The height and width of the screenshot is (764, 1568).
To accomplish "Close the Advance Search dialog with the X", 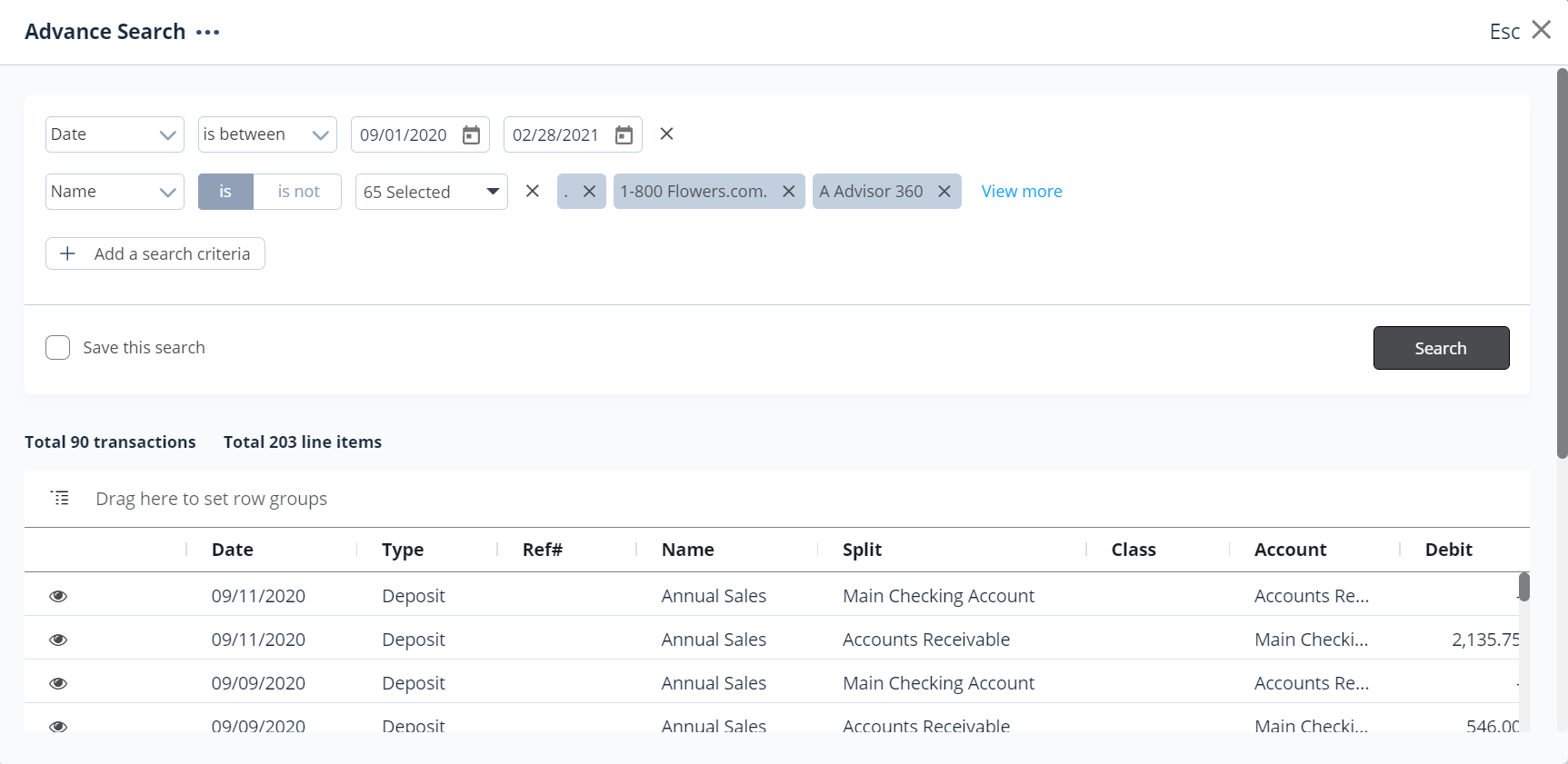I will (x=1541, y=30).
